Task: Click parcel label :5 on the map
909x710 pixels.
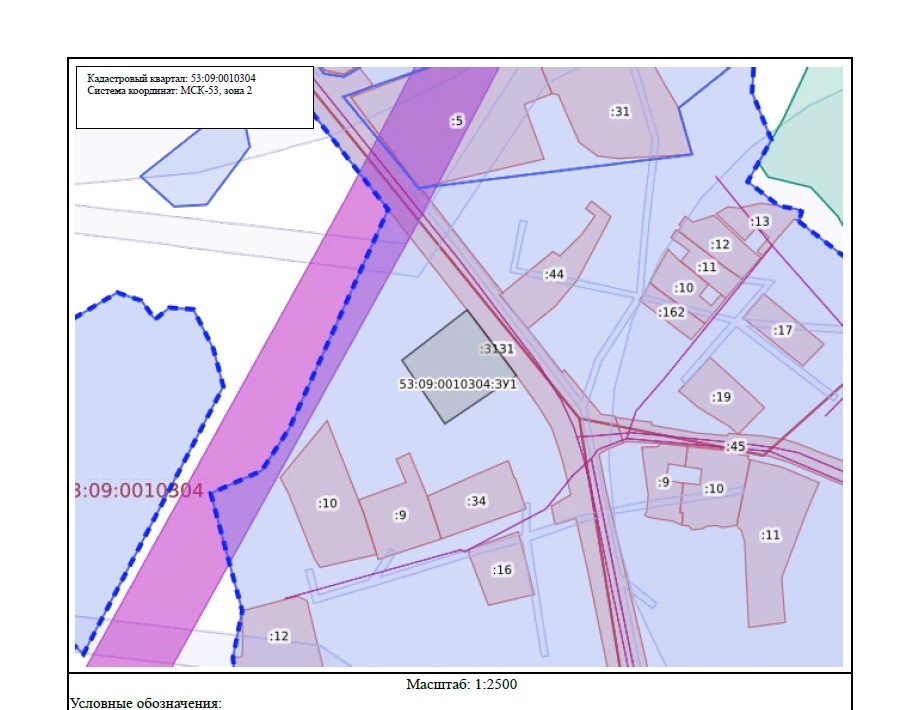Action: coord(457,121)
